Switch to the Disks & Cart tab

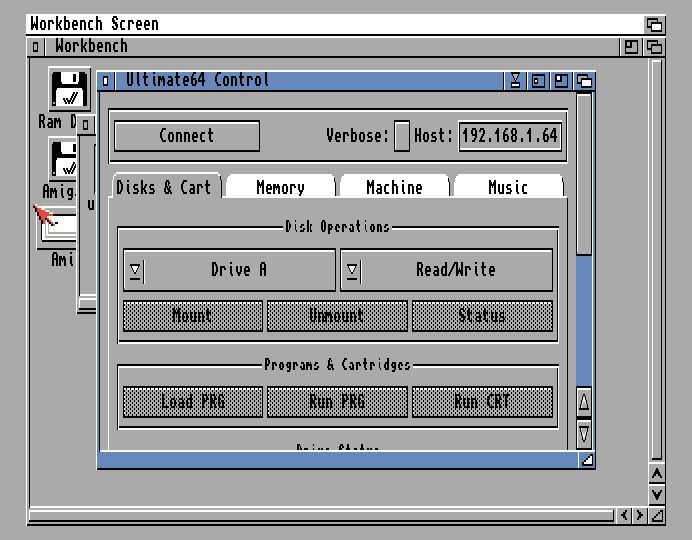(x=164, y=187)
